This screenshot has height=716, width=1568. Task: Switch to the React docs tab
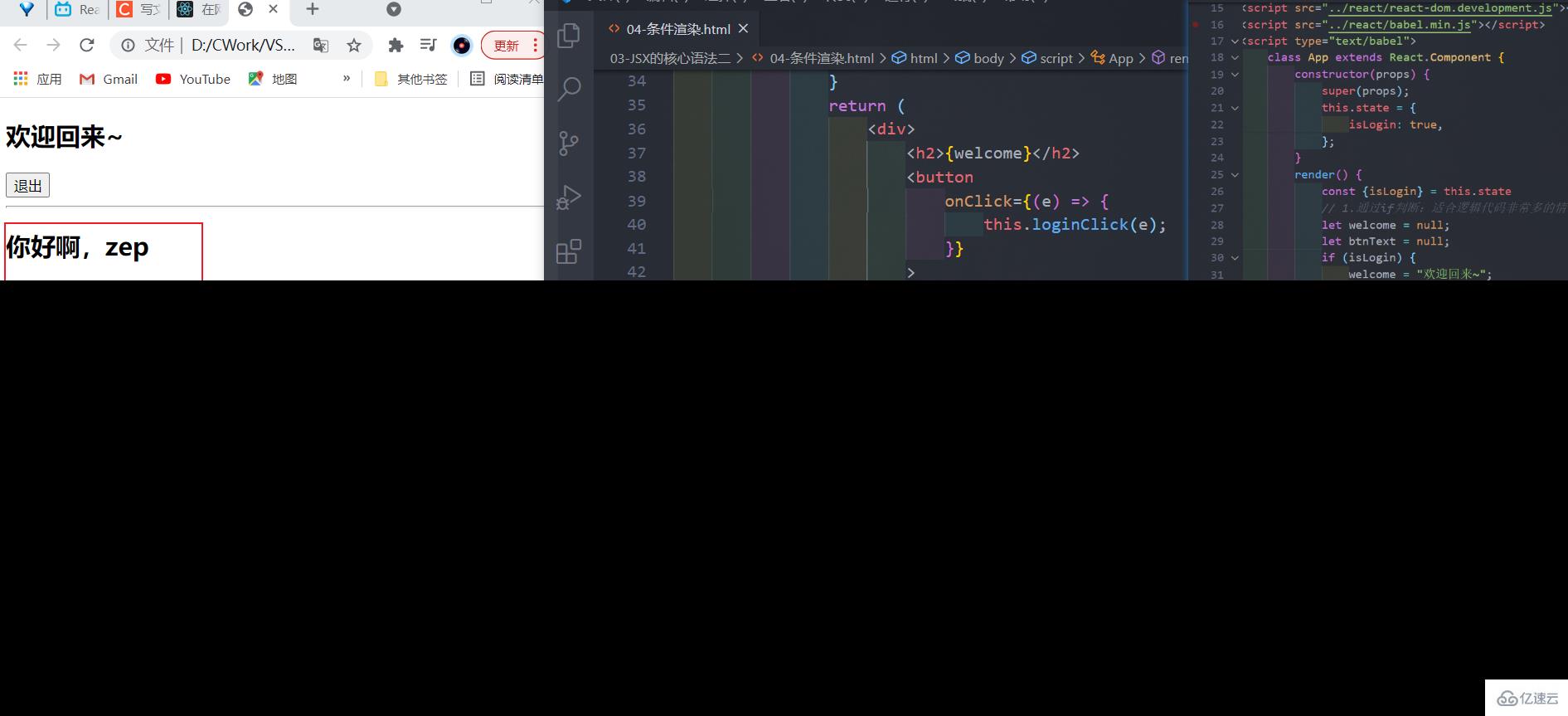point(198,10)
